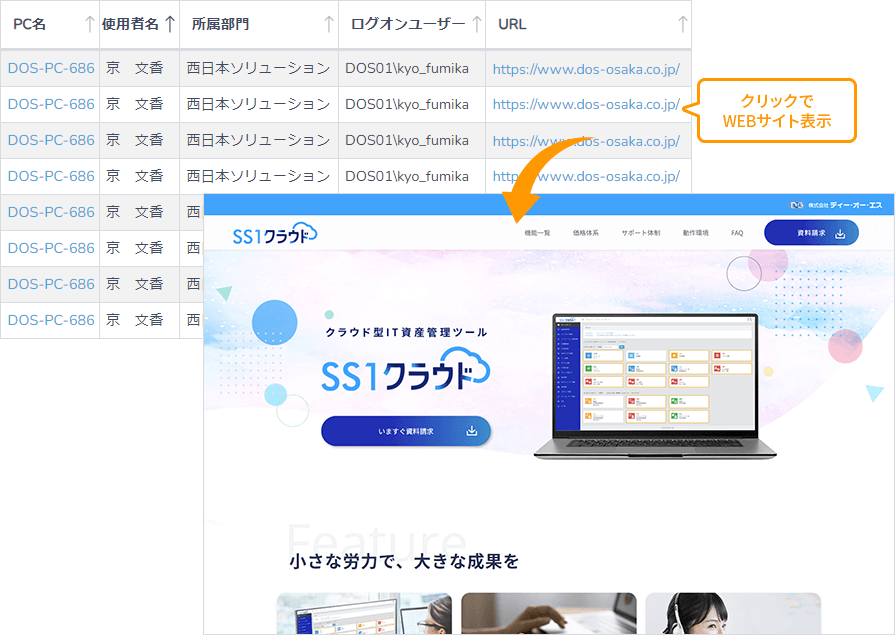Select 西日本ソリューション cell in first row
The height and width of the screenshot is (635, 895).
[x=259, y=68]
